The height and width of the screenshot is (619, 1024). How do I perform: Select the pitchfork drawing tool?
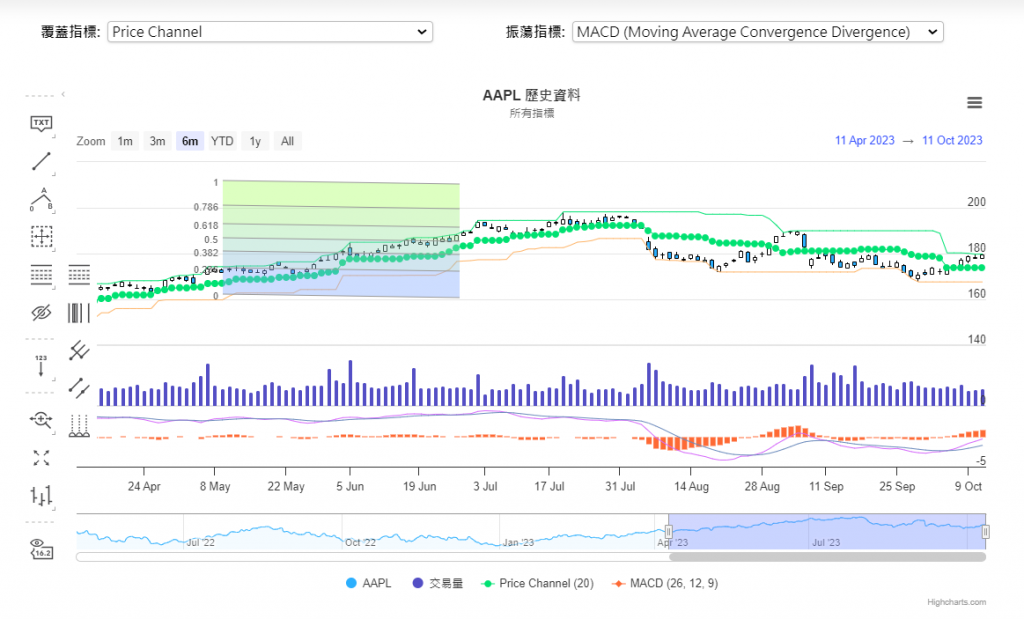tap(79, 351)
